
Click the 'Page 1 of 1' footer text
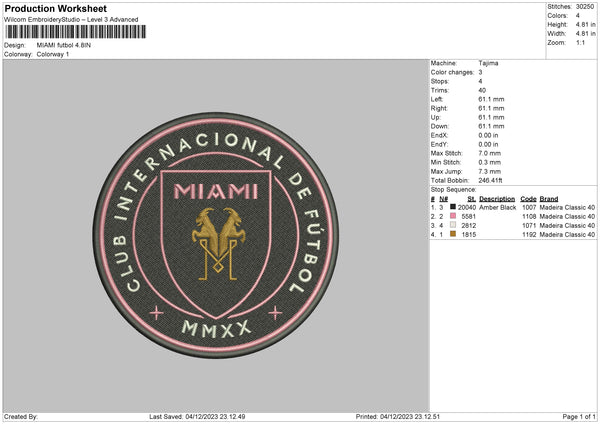[579, 416]
